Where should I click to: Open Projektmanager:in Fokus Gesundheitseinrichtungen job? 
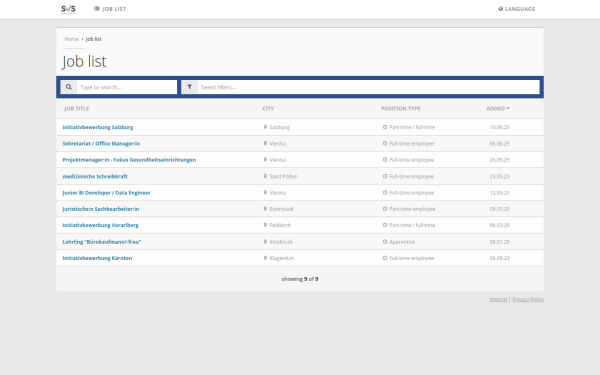pyautogui.click(x=129, y=160)
